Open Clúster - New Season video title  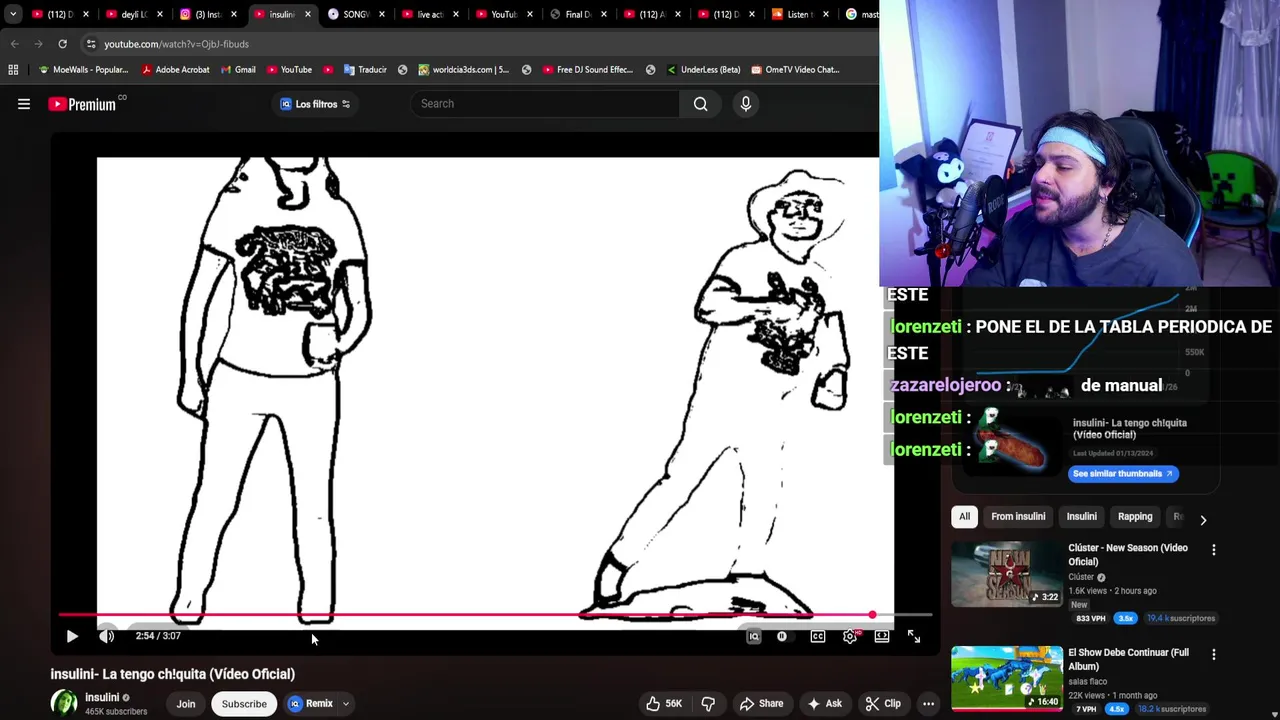[x=1128, y=555]
